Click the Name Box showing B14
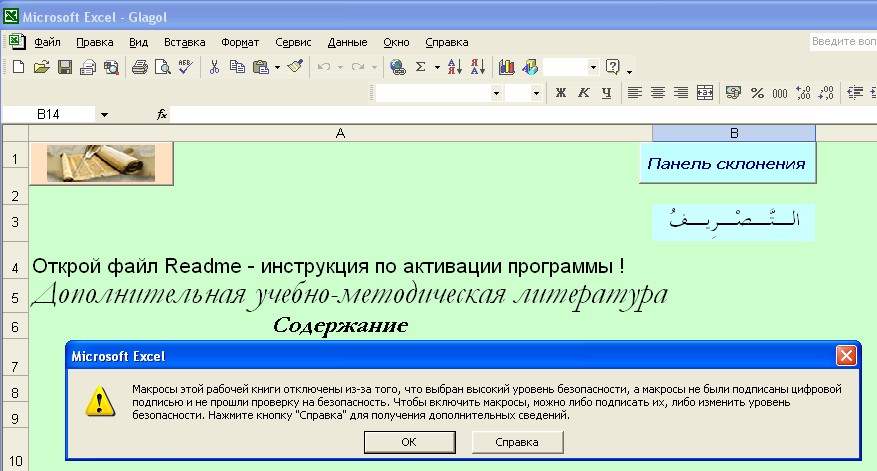Viewport: 877px width, 471px height. tap(49, 115)
